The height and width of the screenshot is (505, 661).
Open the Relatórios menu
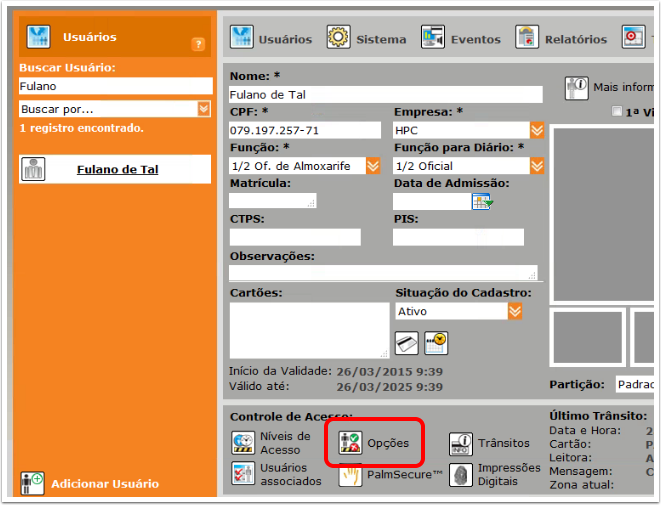point(561,38)
